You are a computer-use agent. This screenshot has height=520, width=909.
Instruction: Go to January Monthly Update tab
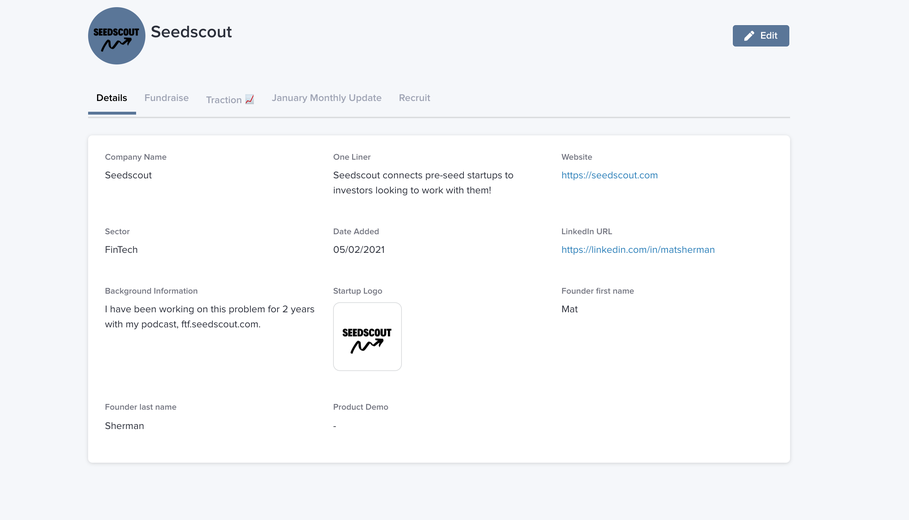point(326,98)
